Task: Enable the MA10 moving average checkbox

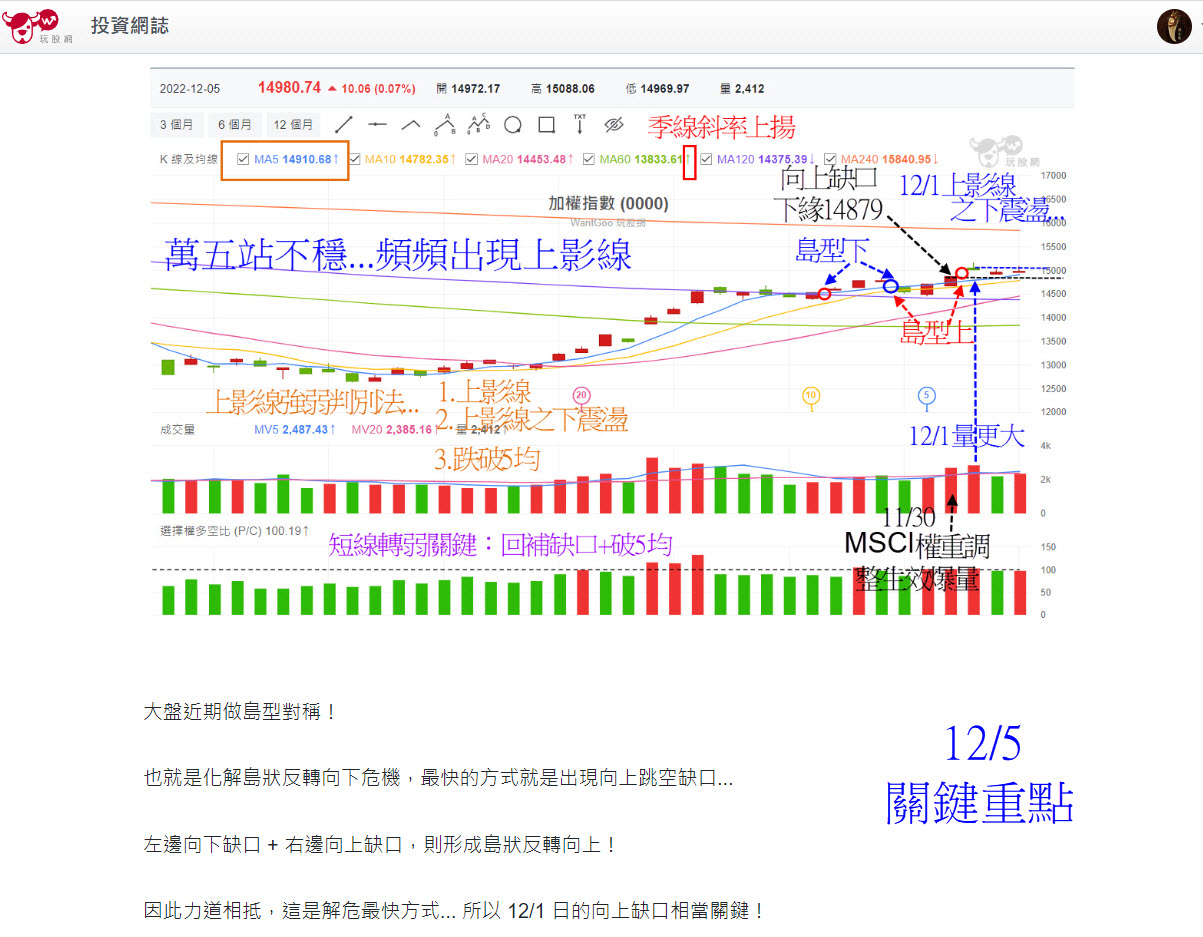Action: click(x=354, y=160)
